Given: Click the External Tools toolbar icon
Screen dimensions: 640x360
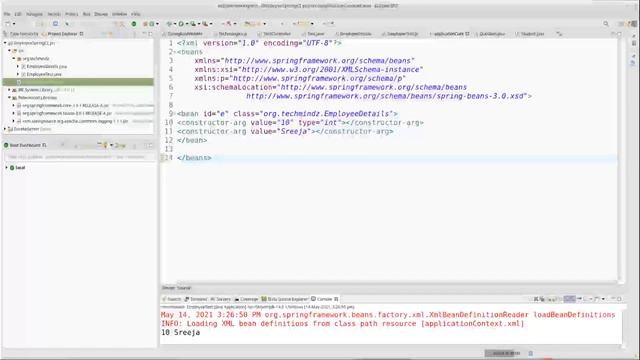Looking at the screenshot, I should coord(205,24).
